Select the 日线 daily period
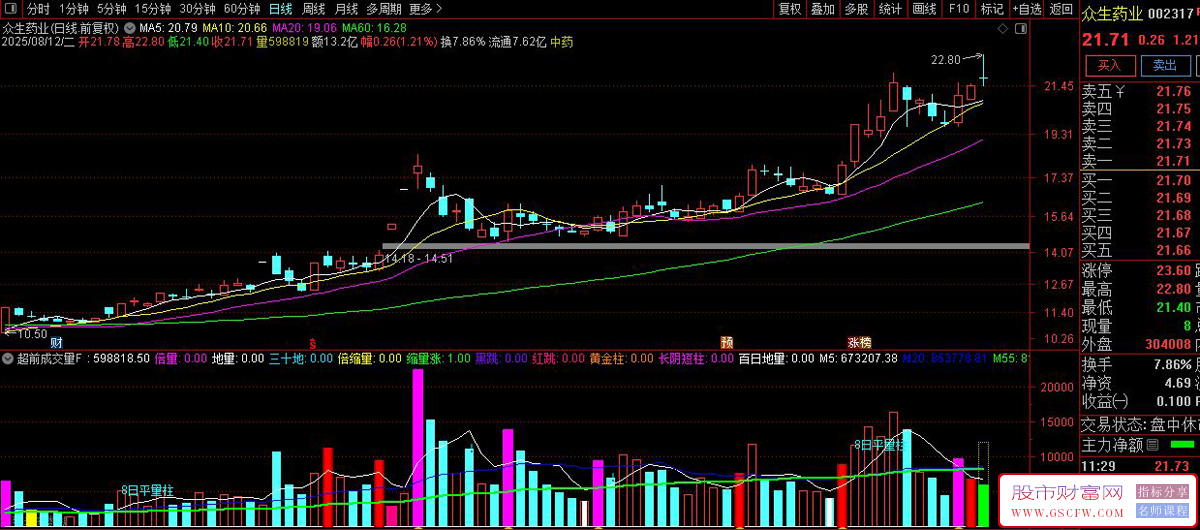Viewport: 1200px width, 530px height. 280,9
